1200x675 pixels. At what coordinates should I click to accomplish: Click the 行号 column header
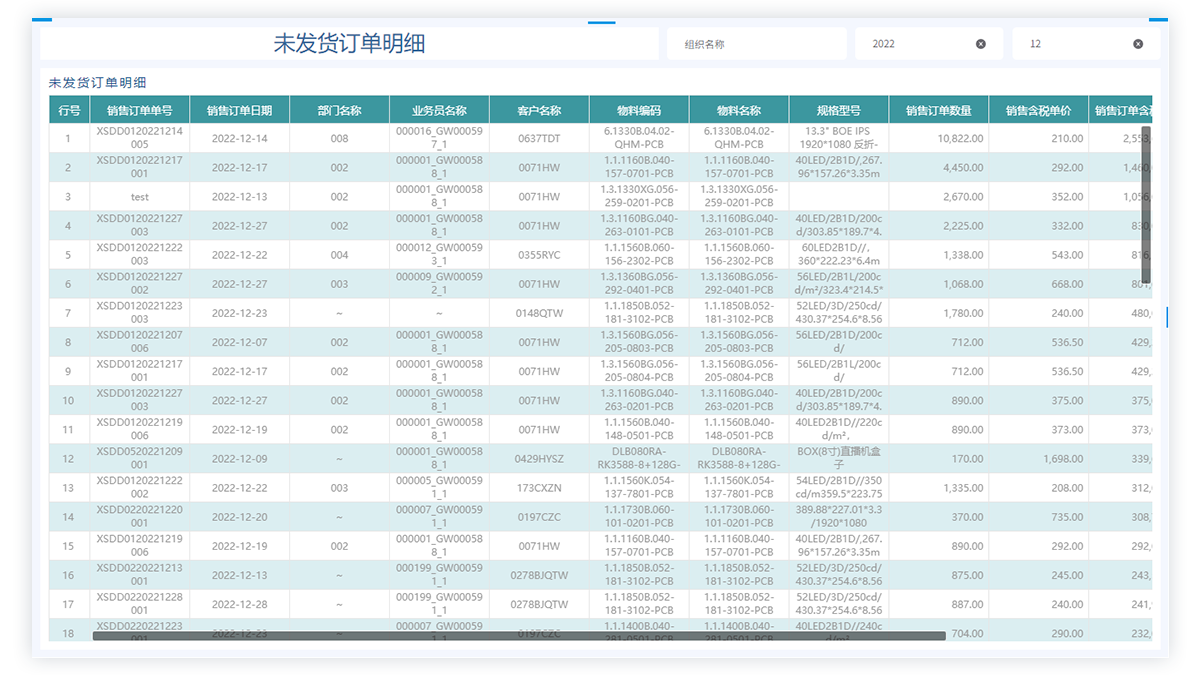[69, 111]
